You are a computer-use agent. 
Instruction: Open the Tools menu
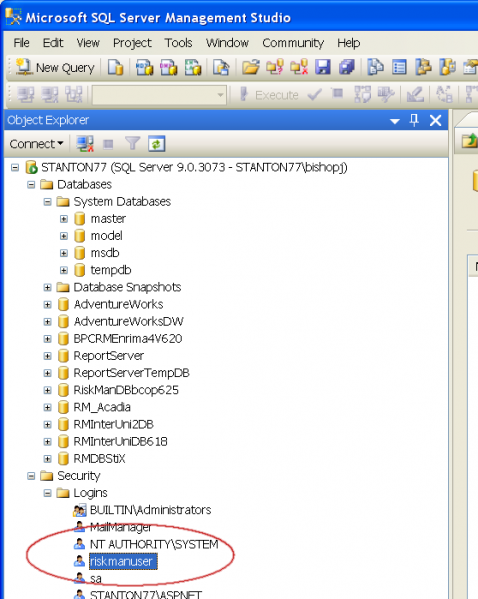[x=178, y=43]
